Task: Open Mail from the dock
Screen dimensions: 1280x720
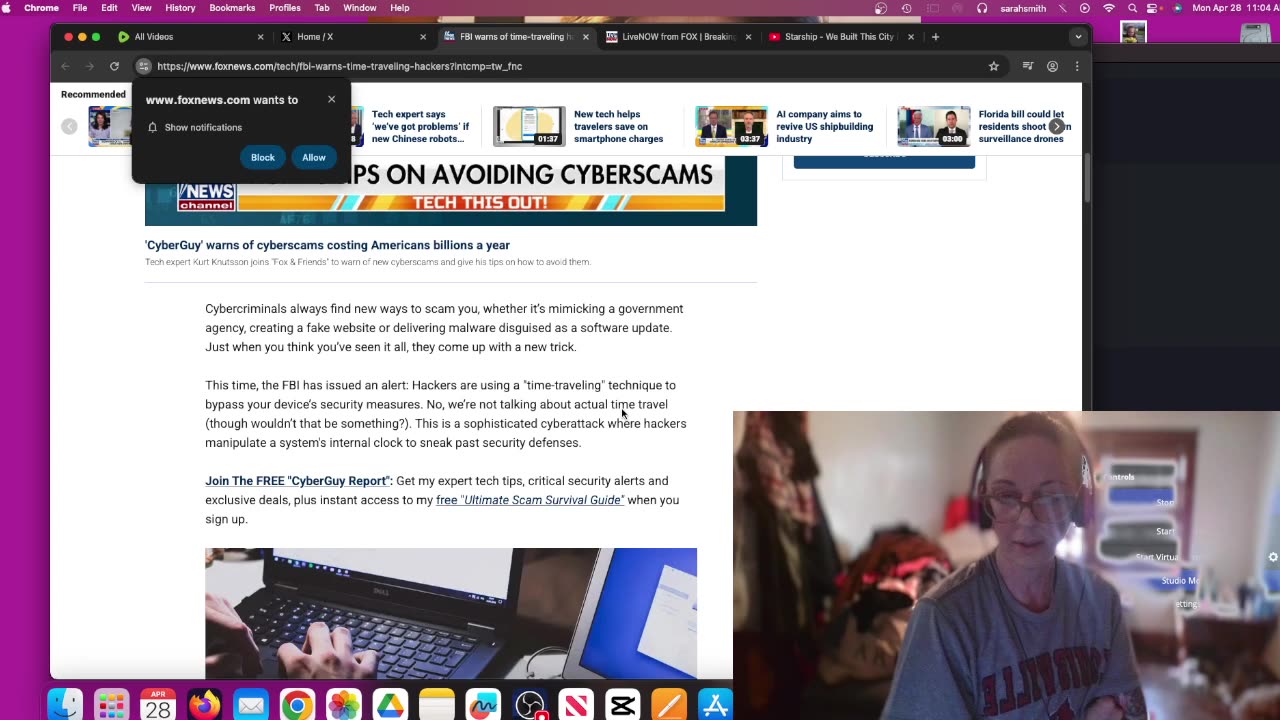Action: coord(251,705)
